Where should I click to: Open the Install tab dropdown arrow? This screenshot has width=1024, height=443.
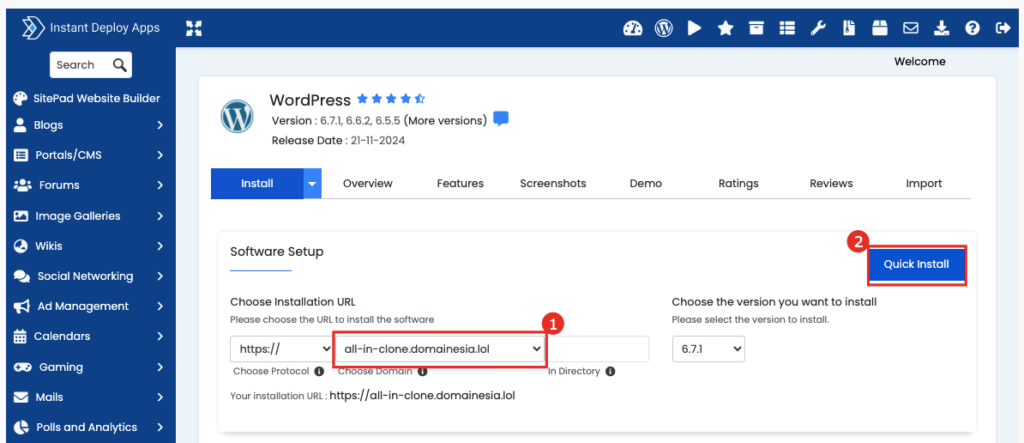312,184
